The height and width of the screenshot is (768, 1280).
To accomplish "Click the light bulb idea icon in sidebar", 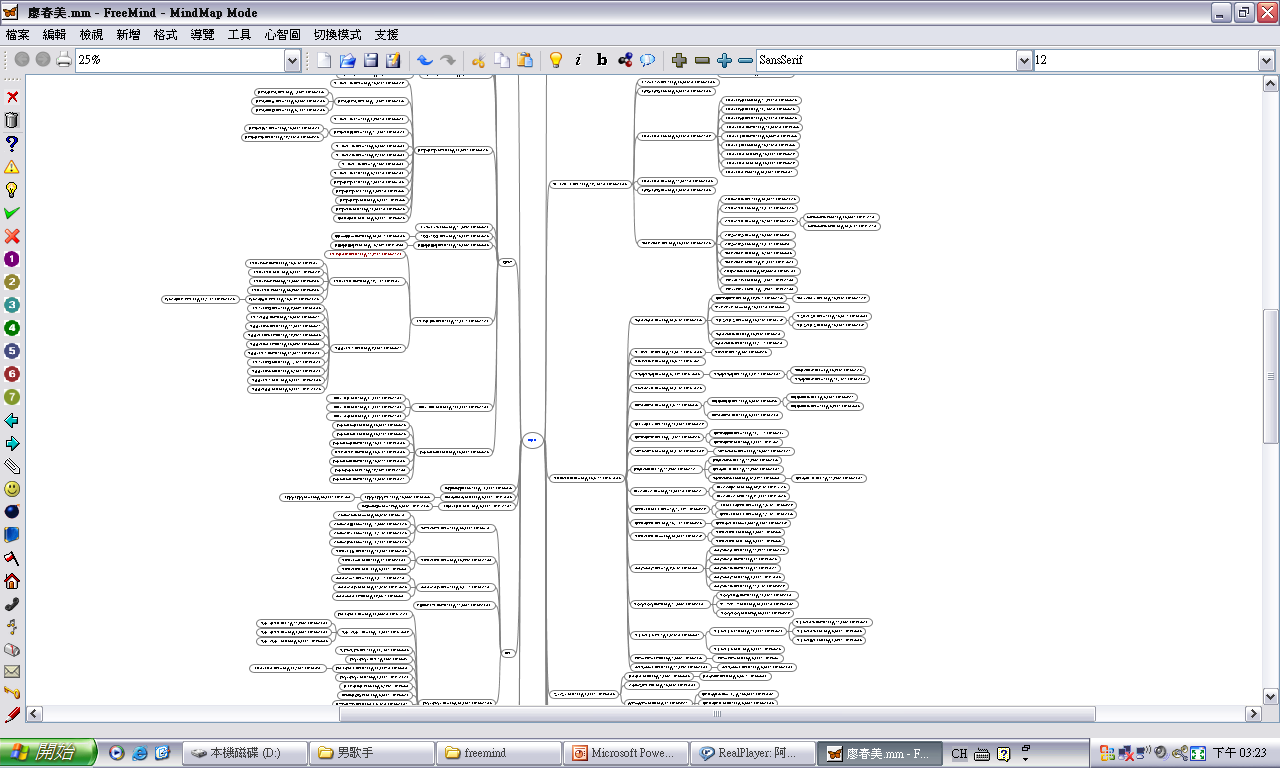I will click(12, 190).
